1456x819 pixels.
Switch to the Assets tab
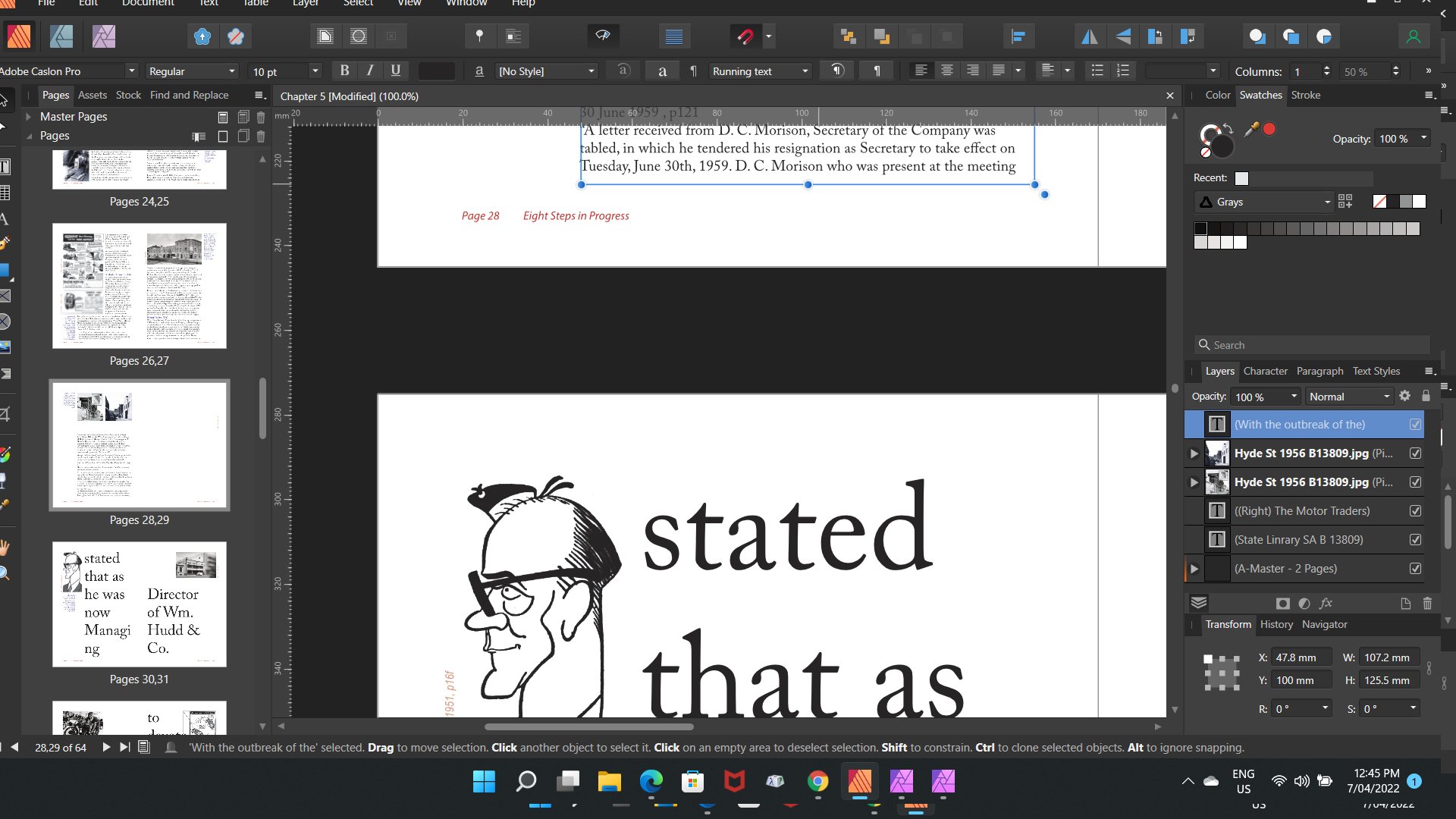click(x=93, y=95)
